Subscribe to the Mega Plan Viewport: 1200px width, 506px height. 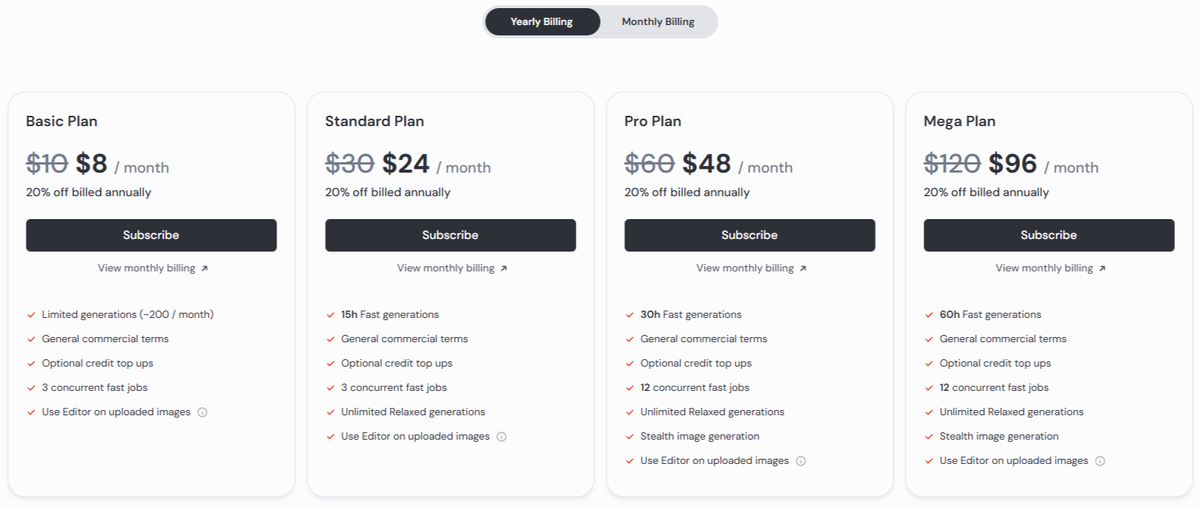click(1048, 235)
